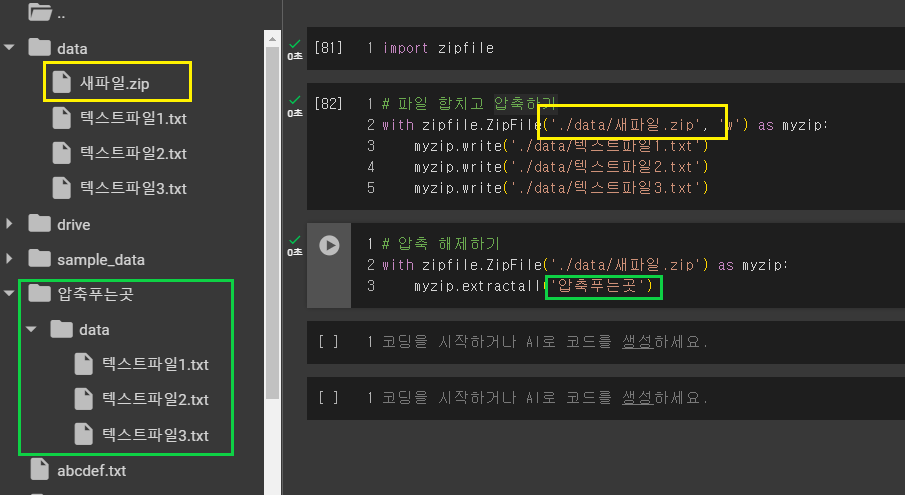Select the 압축푸는곳 folder label
This screenshot has height=495, width=905.
[95, 294]
